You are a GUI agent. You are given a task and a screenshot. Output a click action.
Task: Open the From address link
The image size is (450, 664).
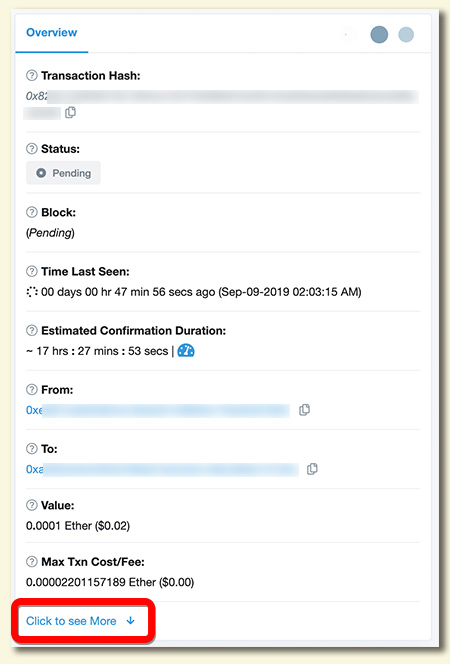(x=158, y=410)
